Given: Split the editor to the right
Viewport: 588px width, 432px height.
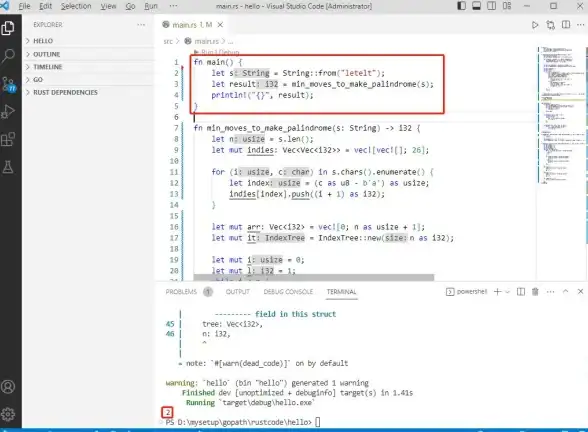Looking at the screenshot, I should click(566, 25).
